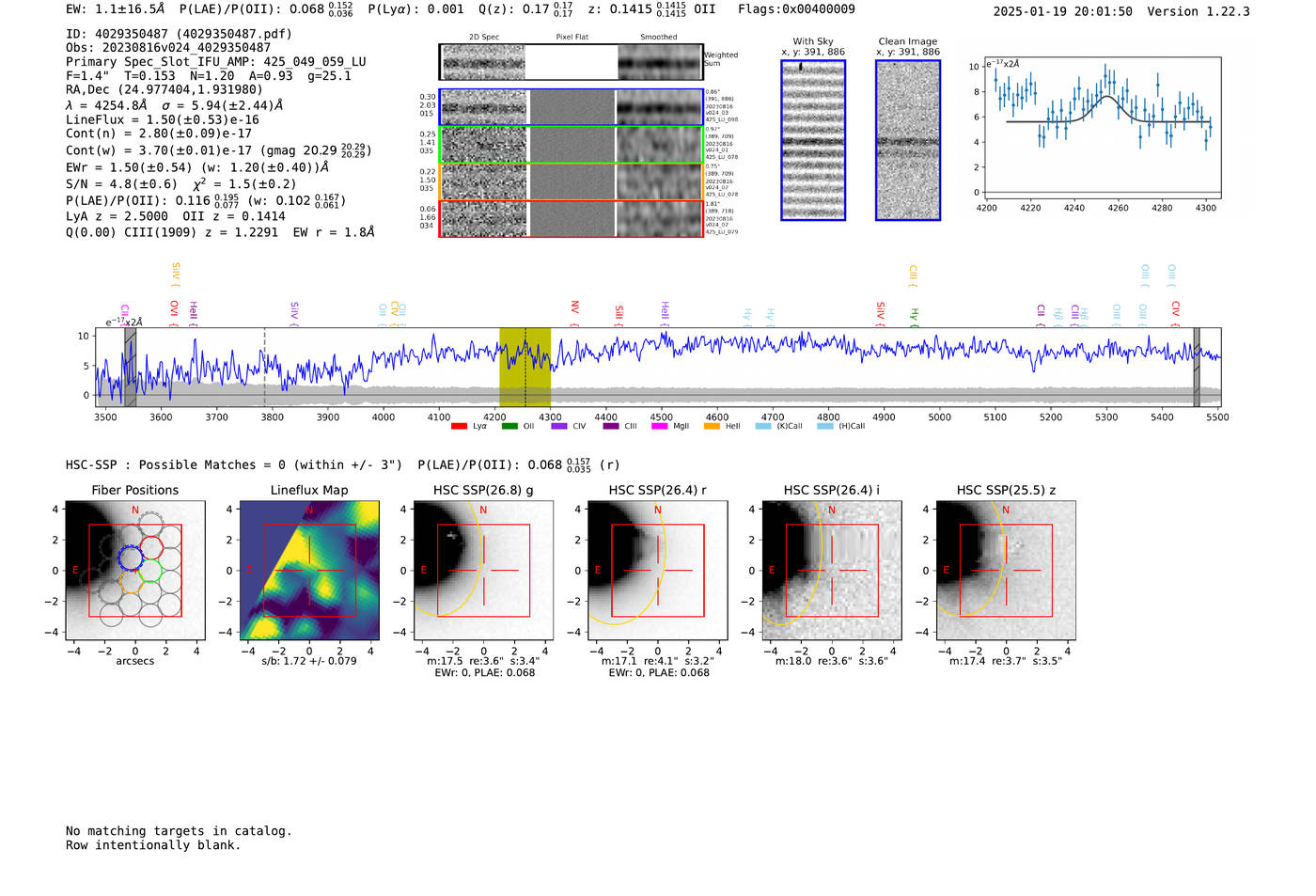Click the (K)CaII legend swatch
This screenshot has width=1316, height=896.
763,426
